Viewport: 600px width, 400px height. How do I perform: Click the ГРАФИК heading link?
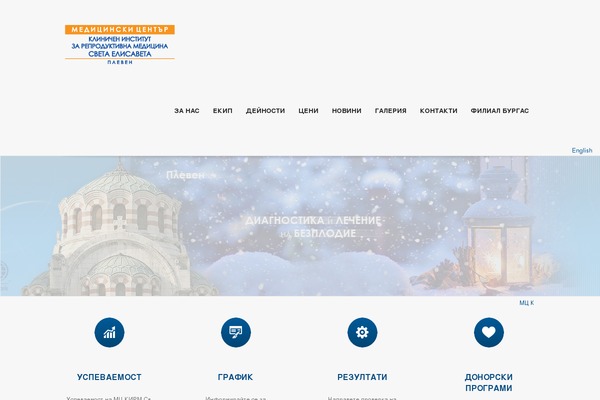click(x=235, y=377)
